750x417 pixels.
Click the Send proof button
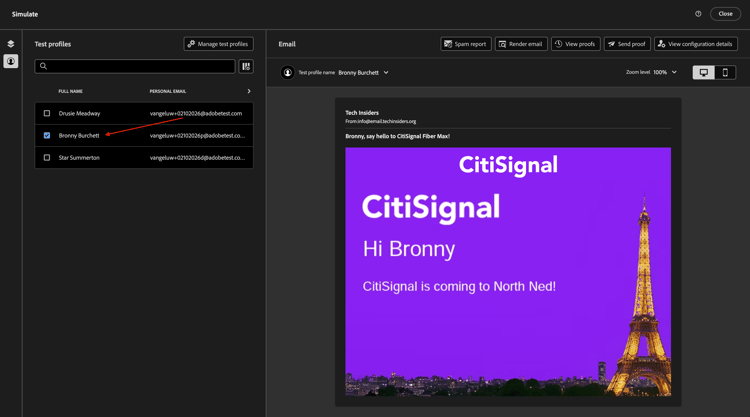[627, 44]
